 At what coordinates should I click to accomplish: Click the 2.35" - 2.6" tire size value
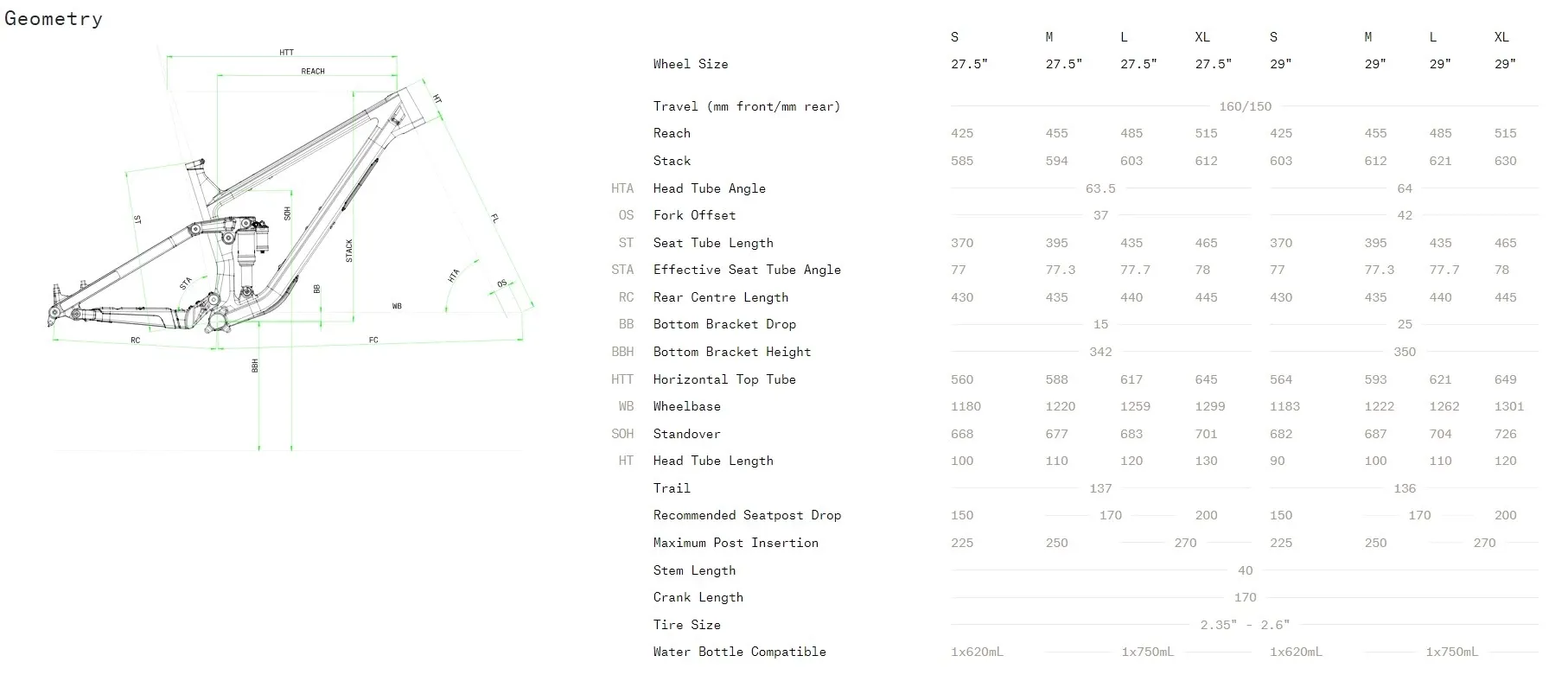pos(1244,625)
